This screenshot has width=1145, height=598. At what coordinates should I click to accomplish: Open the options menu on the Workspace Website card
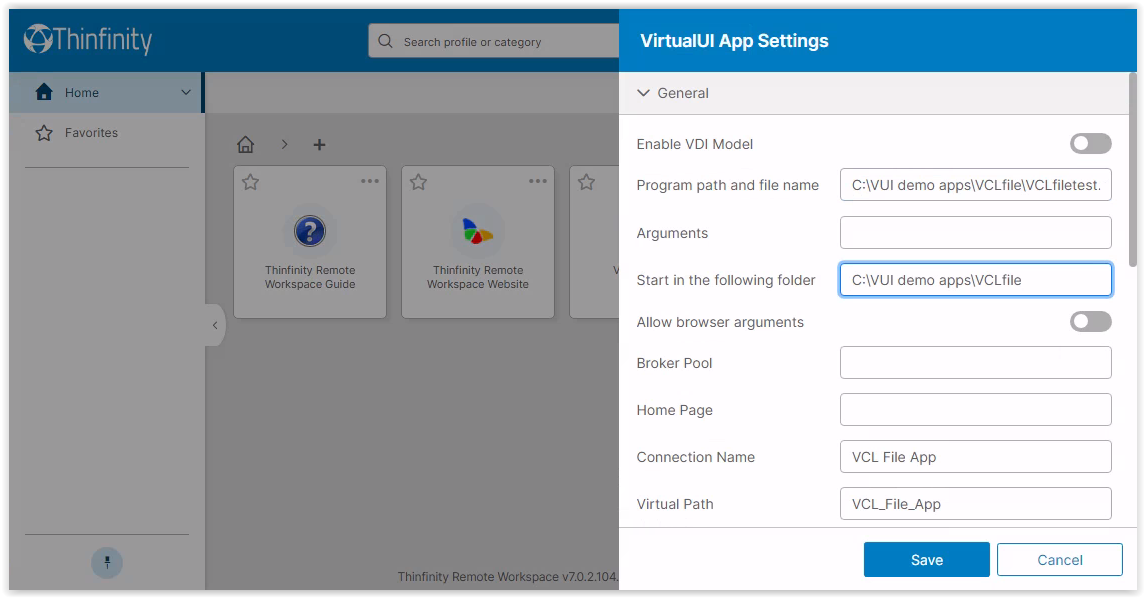click(x=537, y=181)
